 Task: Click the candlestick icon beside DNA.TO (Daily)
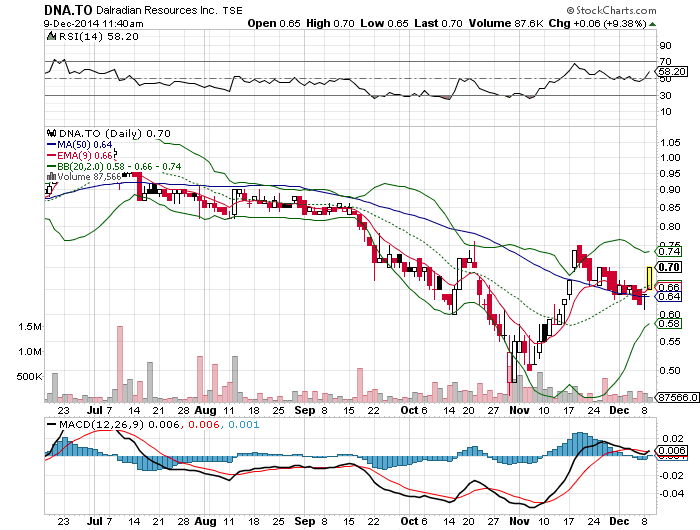(52, 133)
